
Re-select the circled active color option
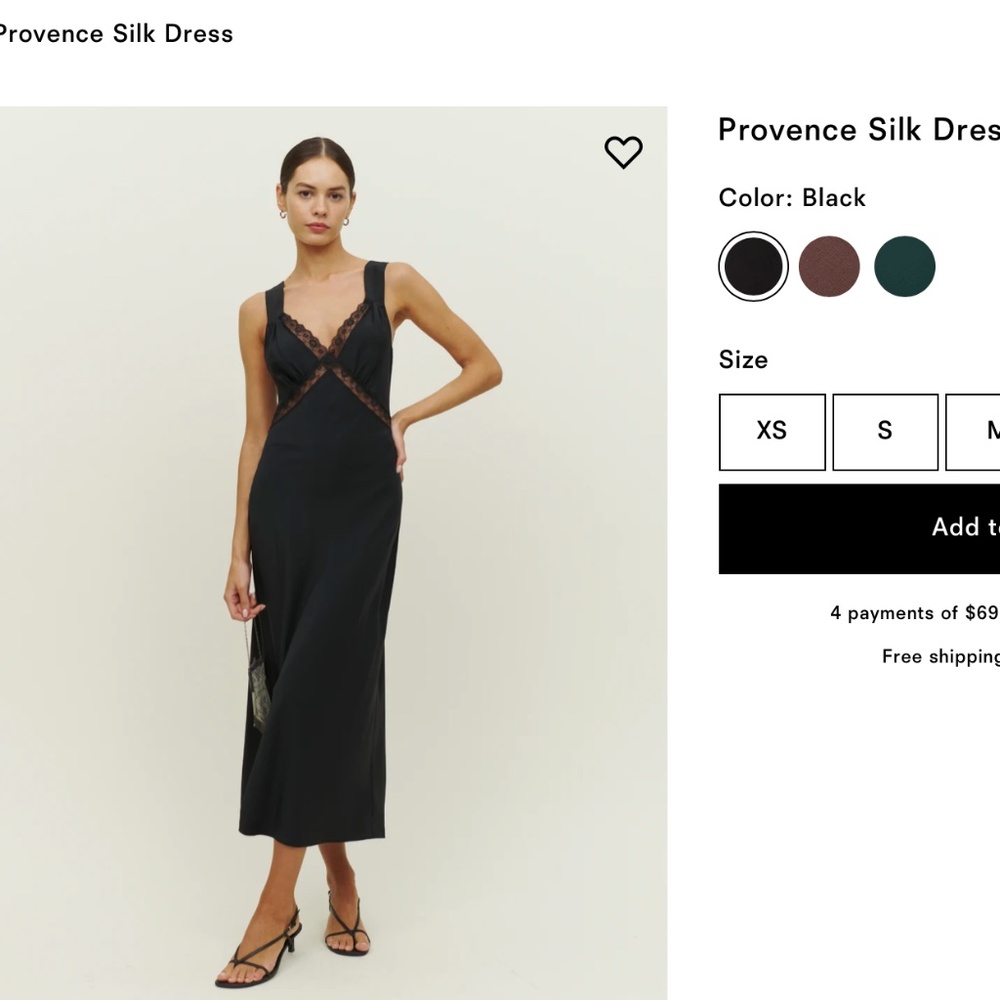751,266
